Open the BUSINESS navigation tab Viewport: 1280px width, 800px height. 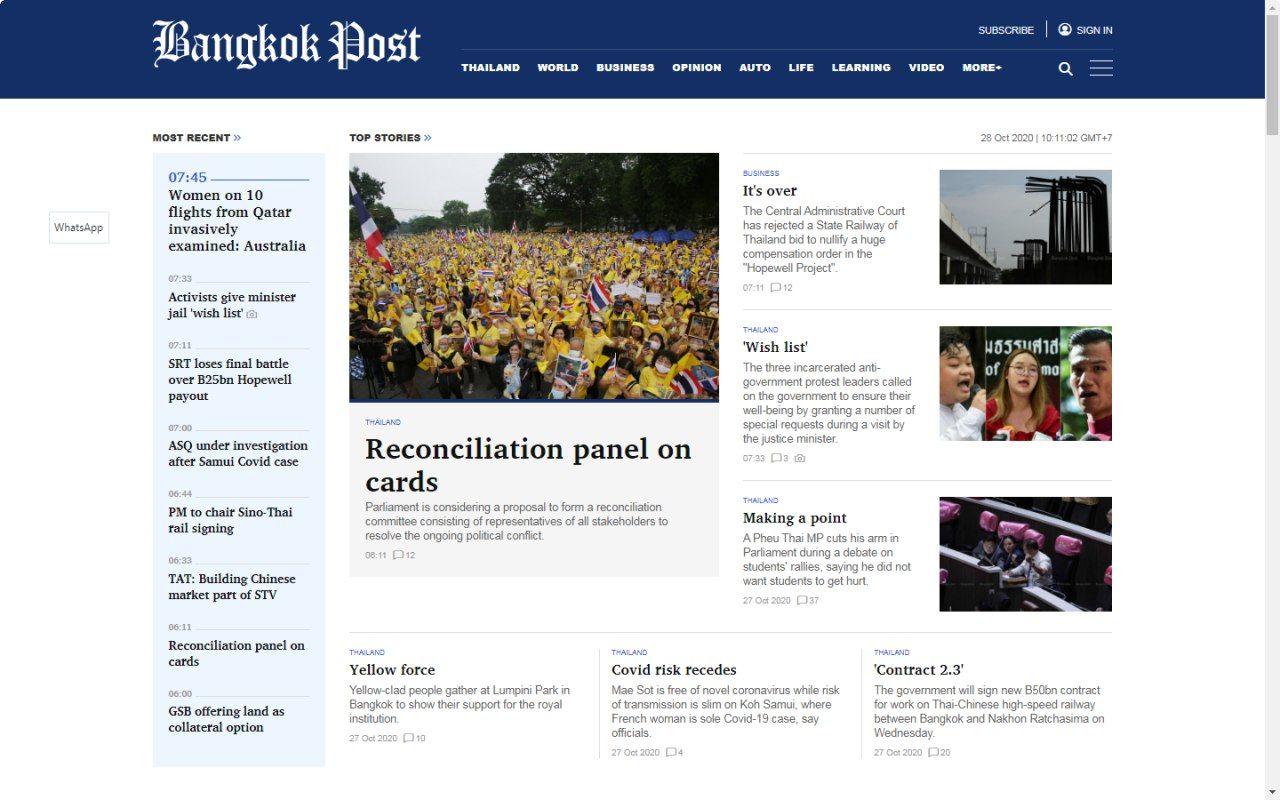coord(625,68)
